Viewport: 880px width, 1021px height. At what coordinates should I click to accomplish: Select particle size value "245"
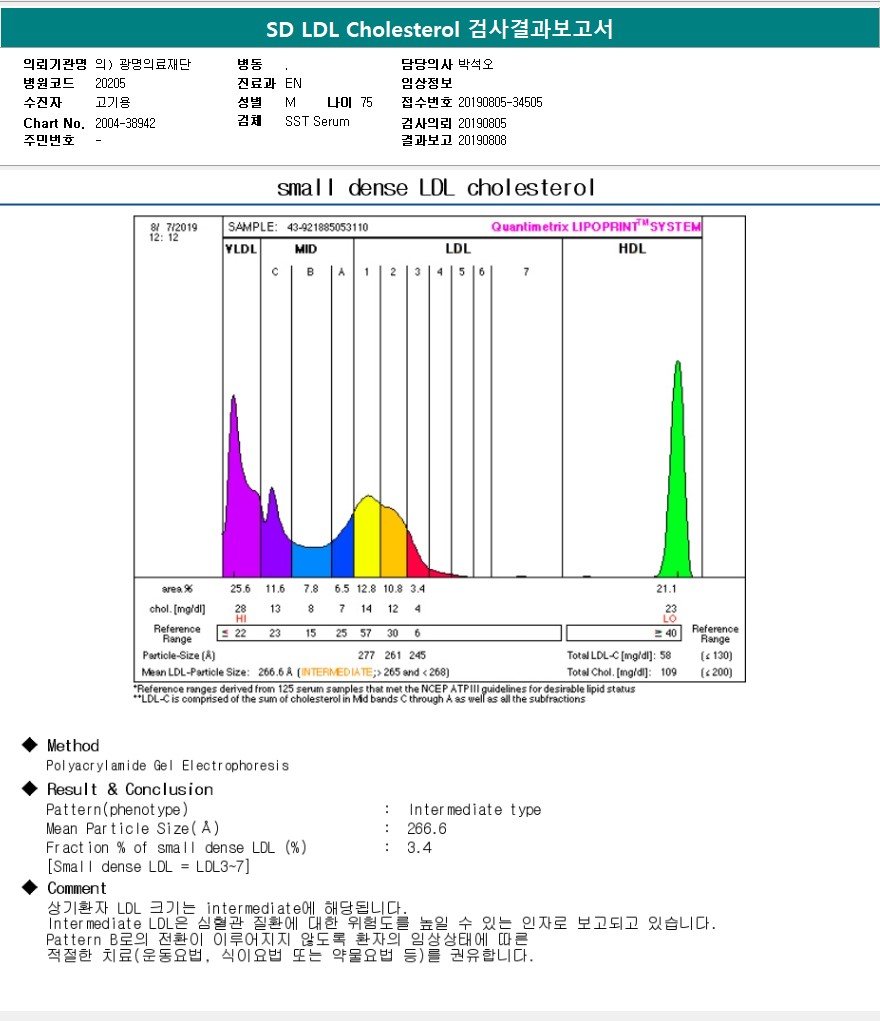[418, 655]
